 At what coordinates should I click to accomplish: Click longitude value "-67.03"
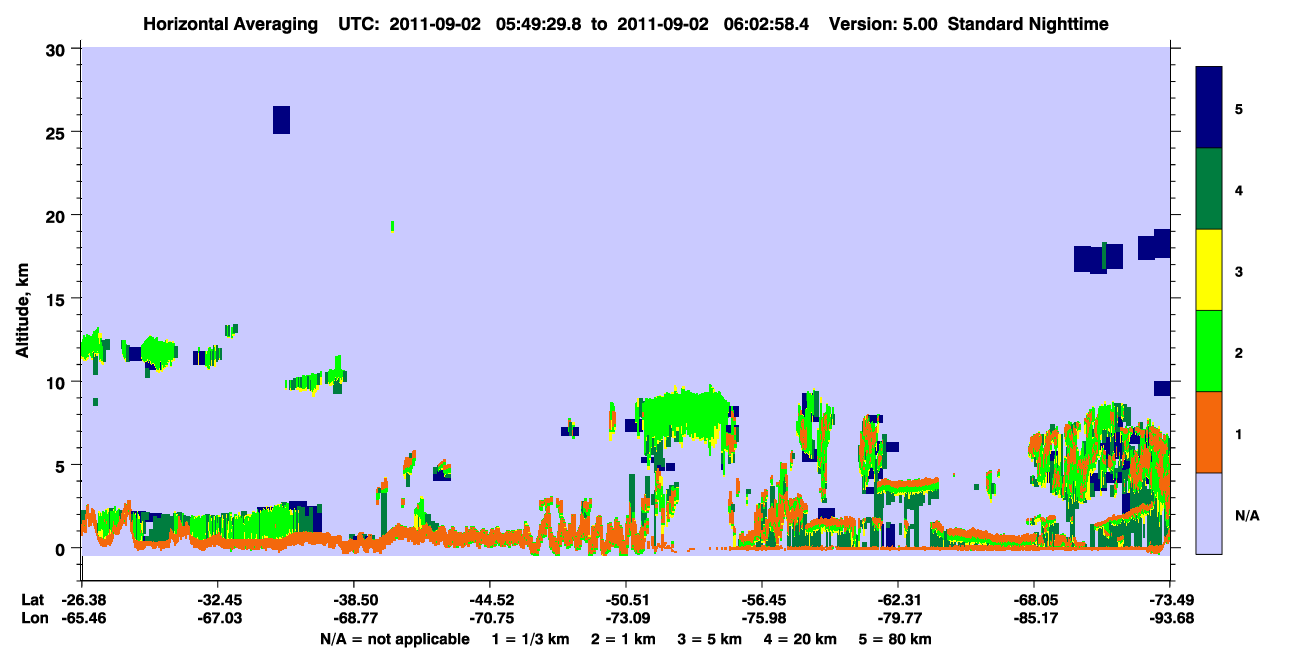click(217, 619)
